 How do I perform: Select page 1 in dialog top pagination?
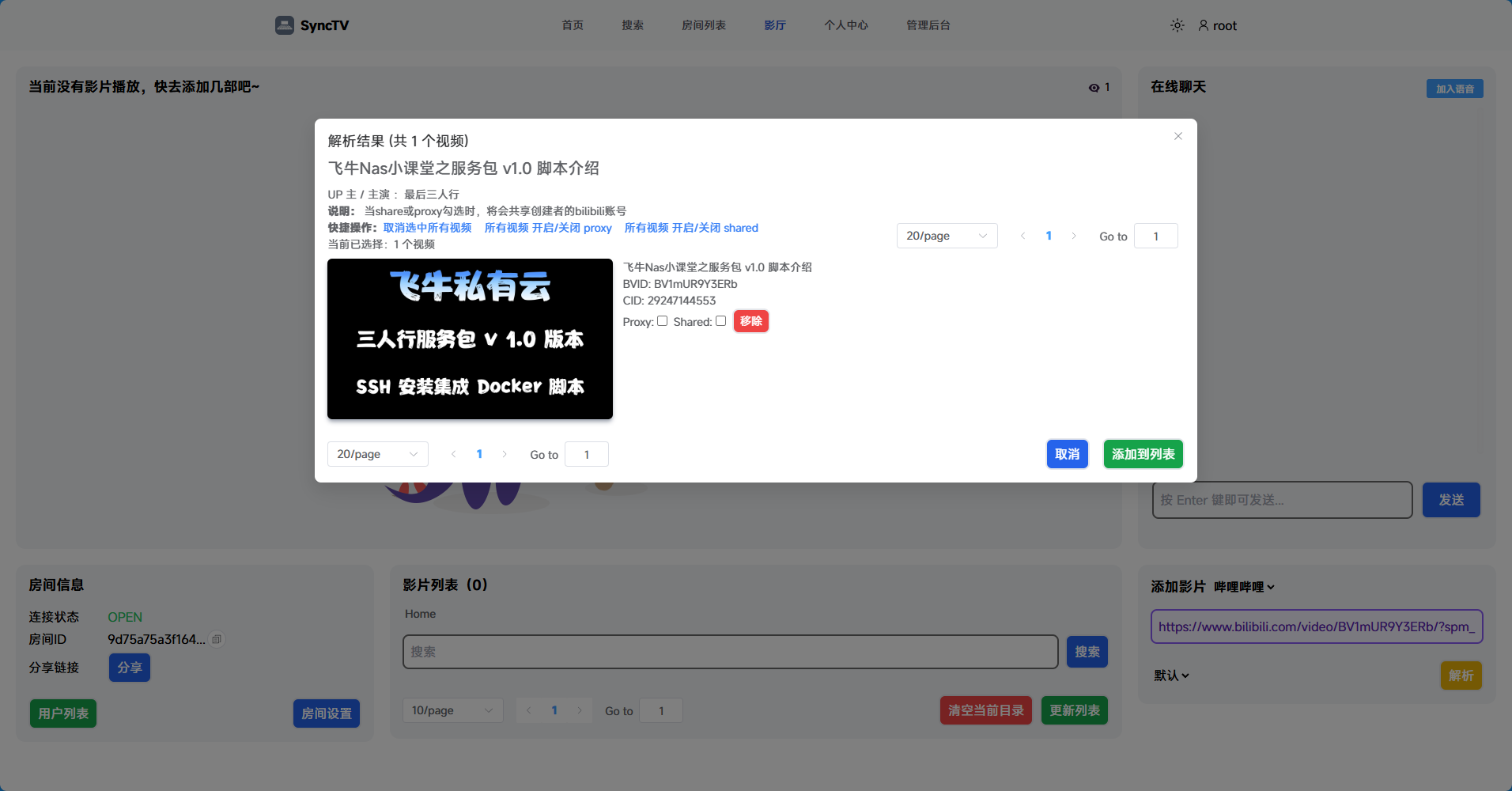(x=1049, y=236)
